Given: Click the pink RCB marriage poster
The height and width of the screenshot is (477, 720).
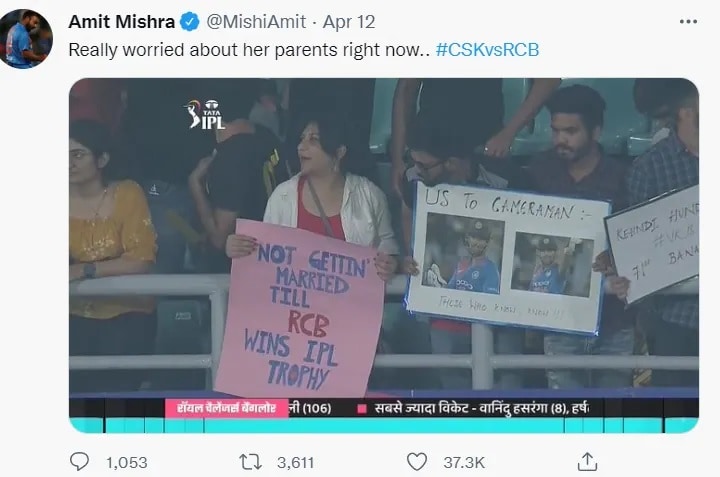Looking at the screenshot, I should pyautogui.click(x=299, y=309).
